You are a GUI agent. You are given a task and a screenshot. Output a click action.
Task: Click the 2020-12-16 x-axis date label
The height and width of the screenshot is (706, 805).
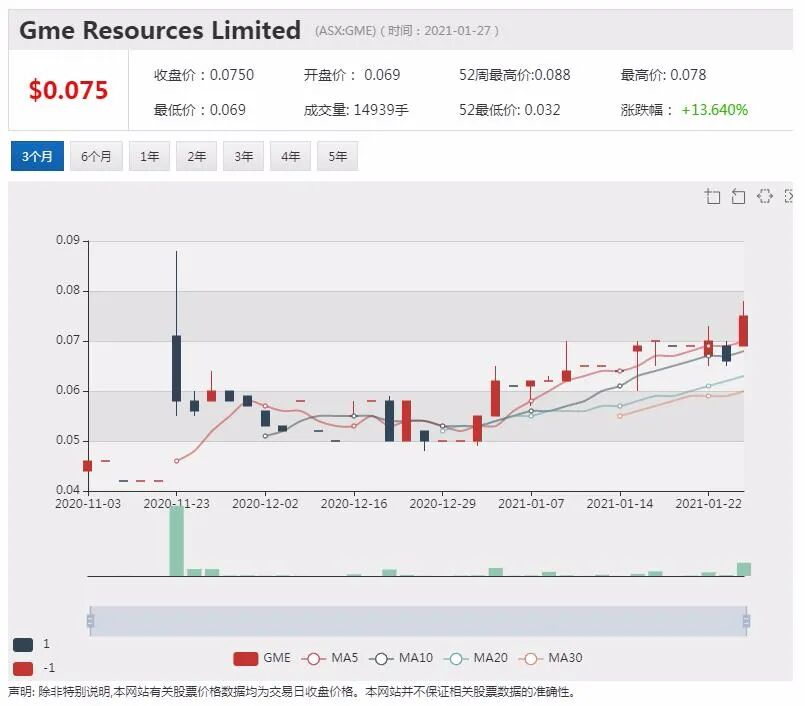[x=354, y=504]
